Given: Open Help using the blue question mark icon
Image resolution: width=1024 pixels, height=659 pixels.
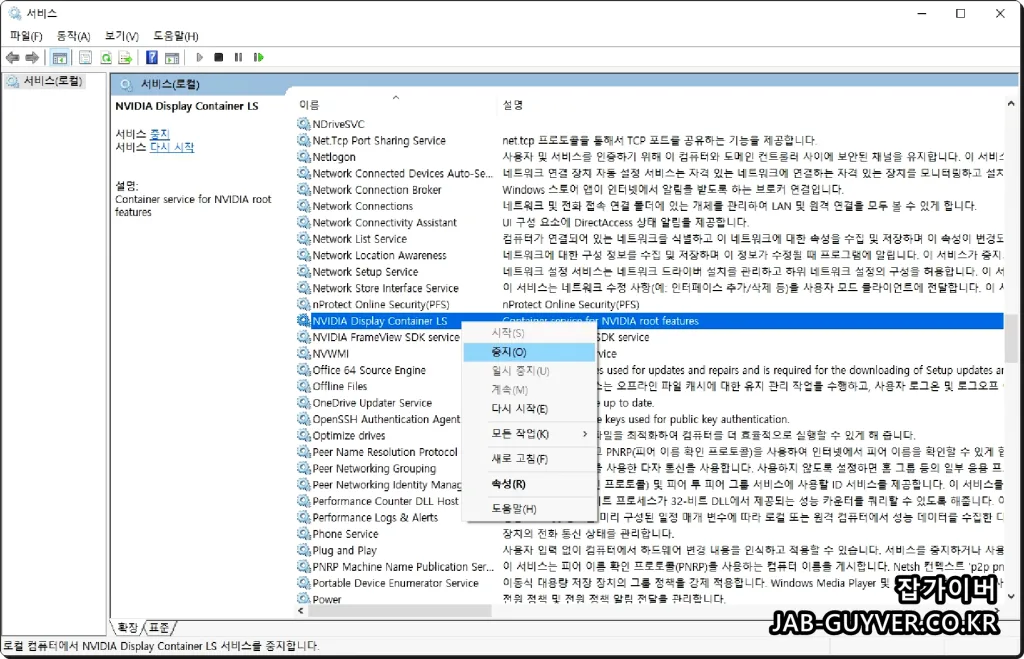Looking at the screenshot, I should pyautogui.click(x=151, y=57).
